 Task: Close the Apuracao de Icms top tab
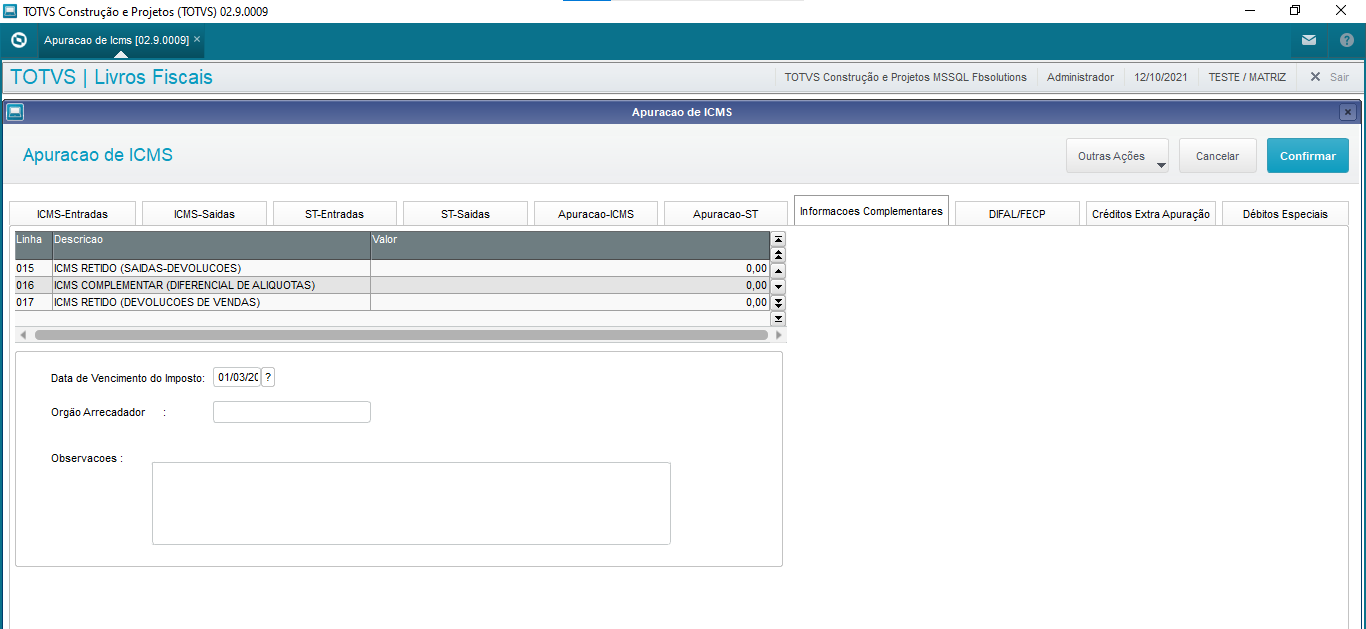tap(197, 39)
